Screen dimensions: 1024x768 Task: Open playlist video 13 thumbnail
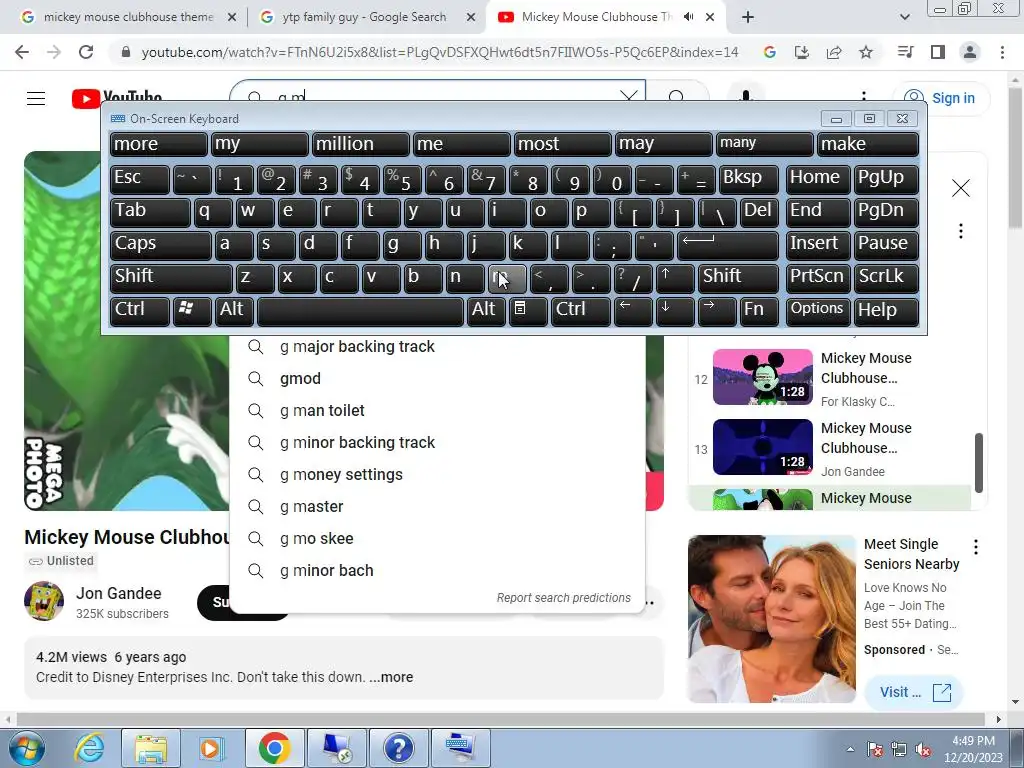point(763,447)
